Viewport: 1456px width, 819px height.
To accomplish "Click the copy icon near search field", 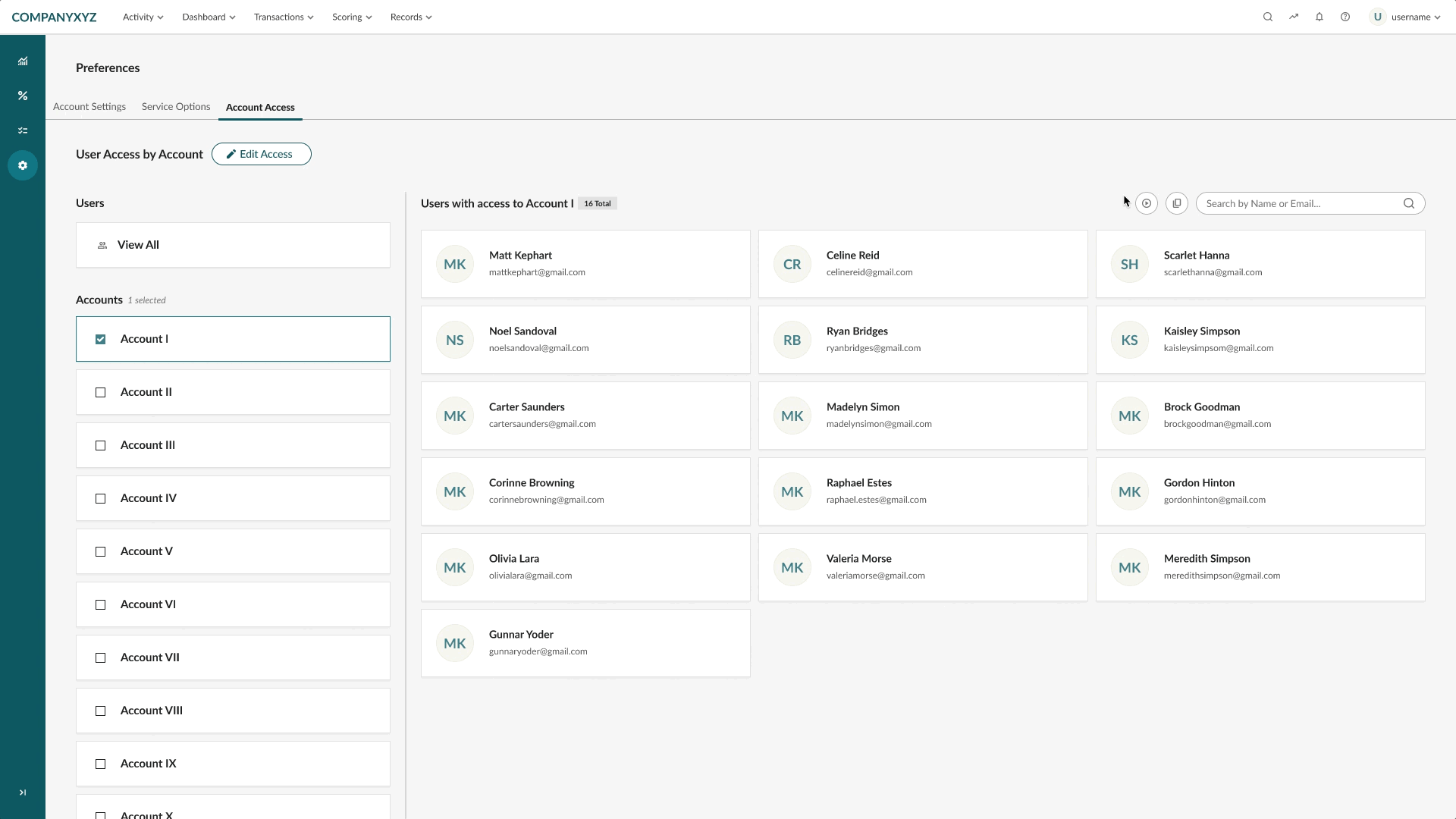I will pos(1177,203).
